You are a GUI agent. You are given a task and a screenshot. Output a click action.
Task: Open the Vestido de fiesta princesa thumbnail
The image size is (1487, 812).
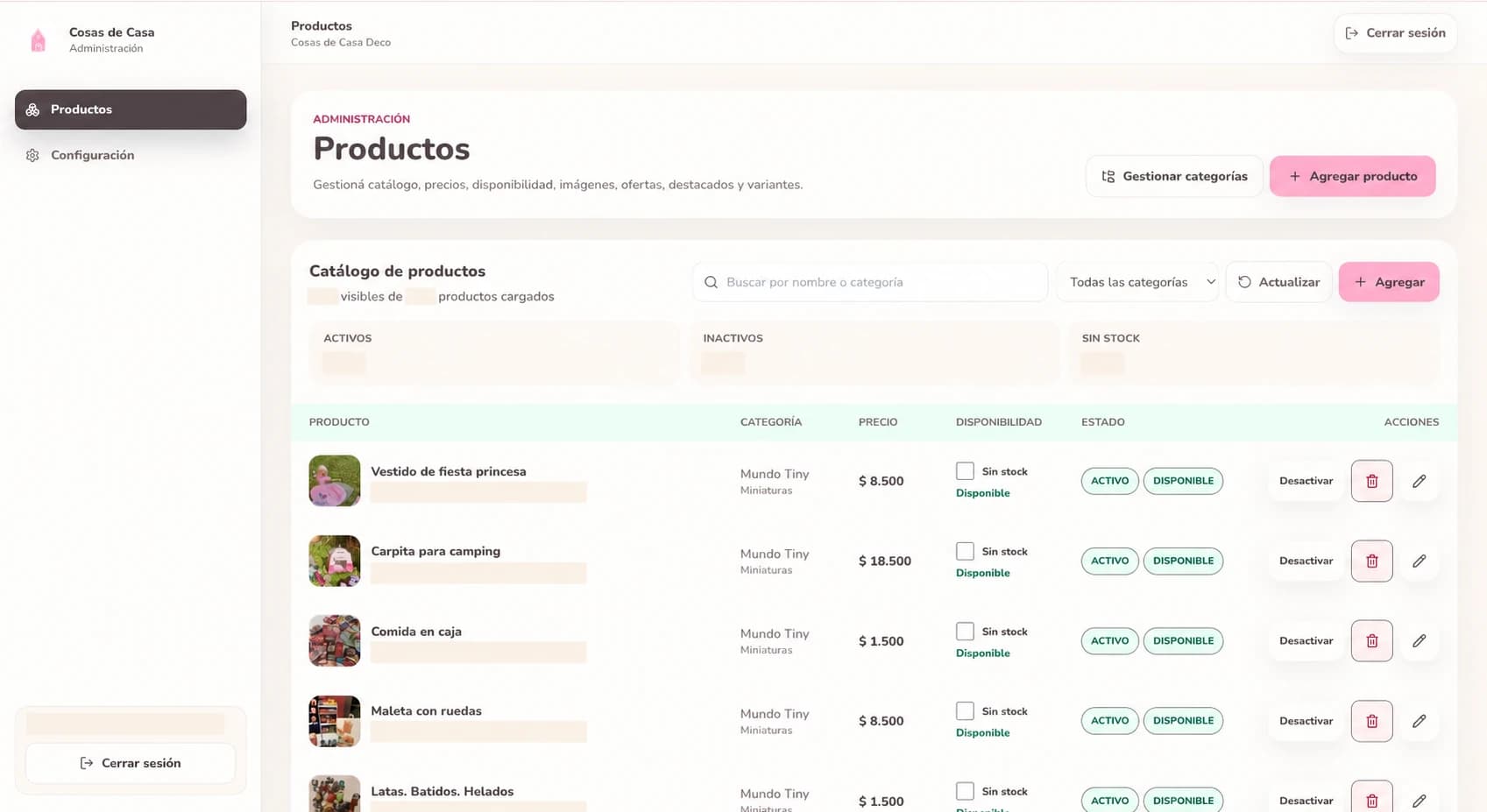[x=335, y=481]
